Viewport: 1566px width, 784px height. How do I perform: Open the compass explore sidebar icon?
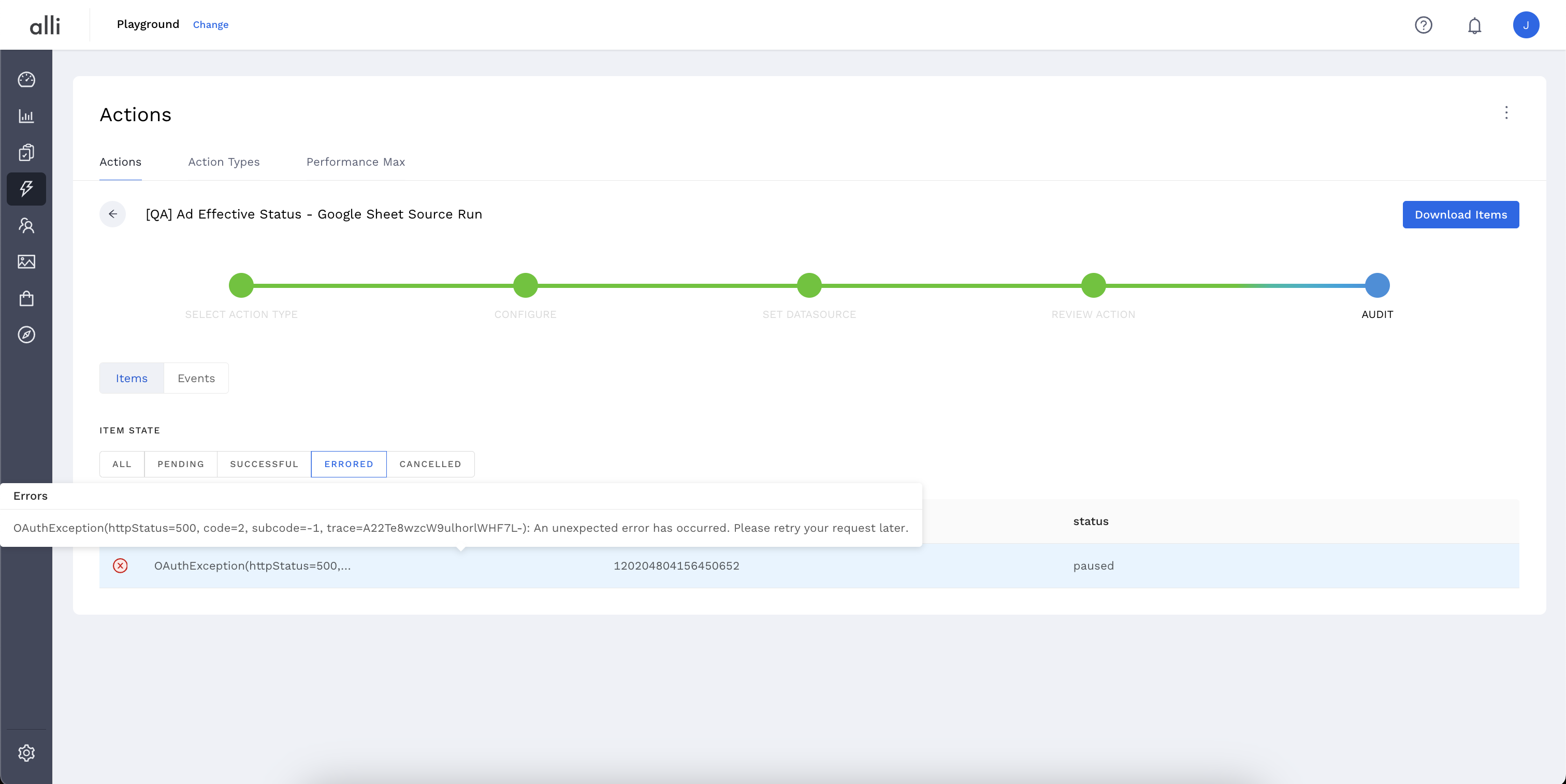click(26, 335)
